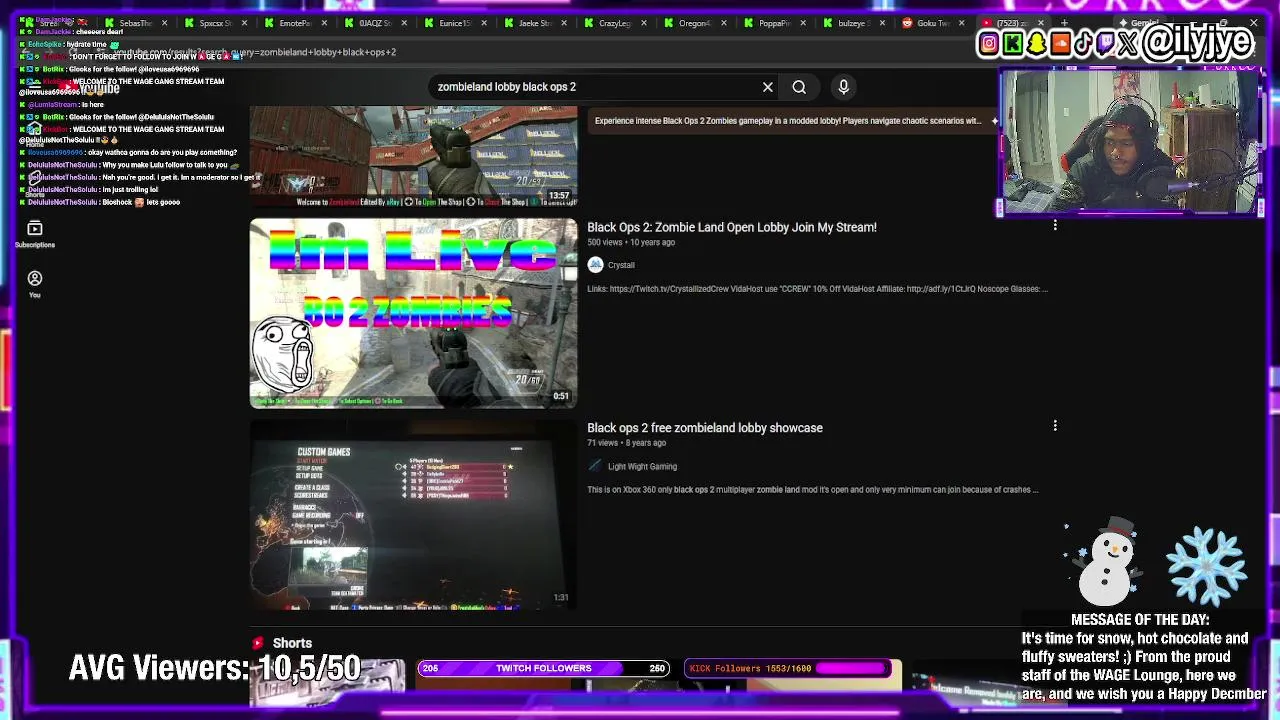Select the active (7523) YouTube browser tab
The height and width of the screenshot is (720, 1280).
click(x=1013, y=23)
